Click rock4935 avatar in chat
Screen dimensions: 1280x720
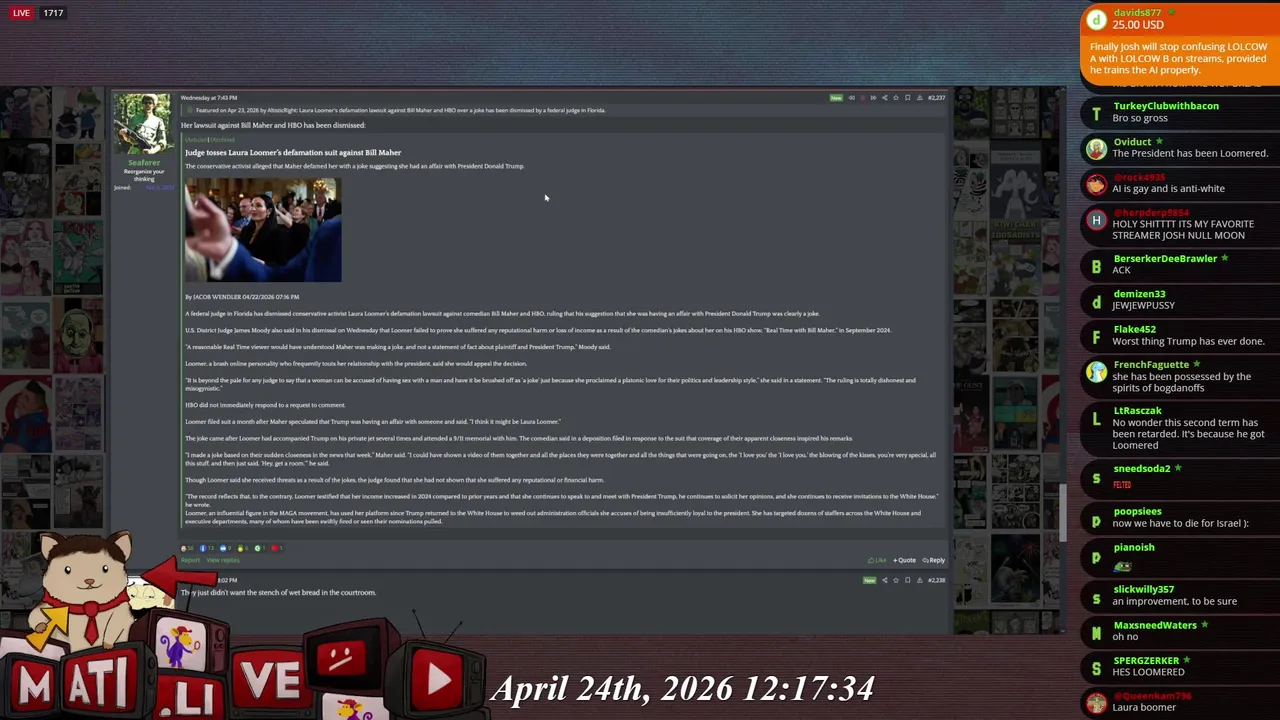pos(1096,185)
